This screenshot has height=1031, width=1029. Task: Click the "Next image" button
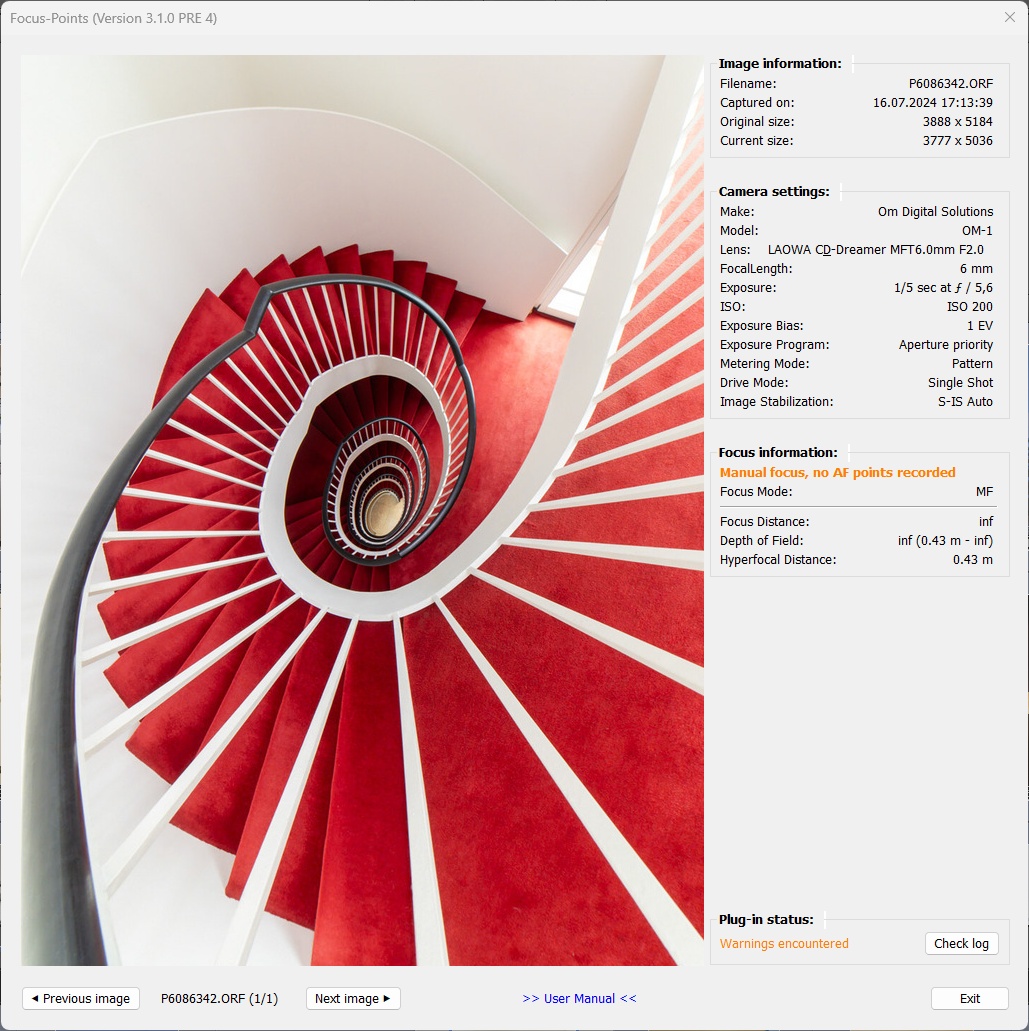pyautogui.click(x=353, y=998)
